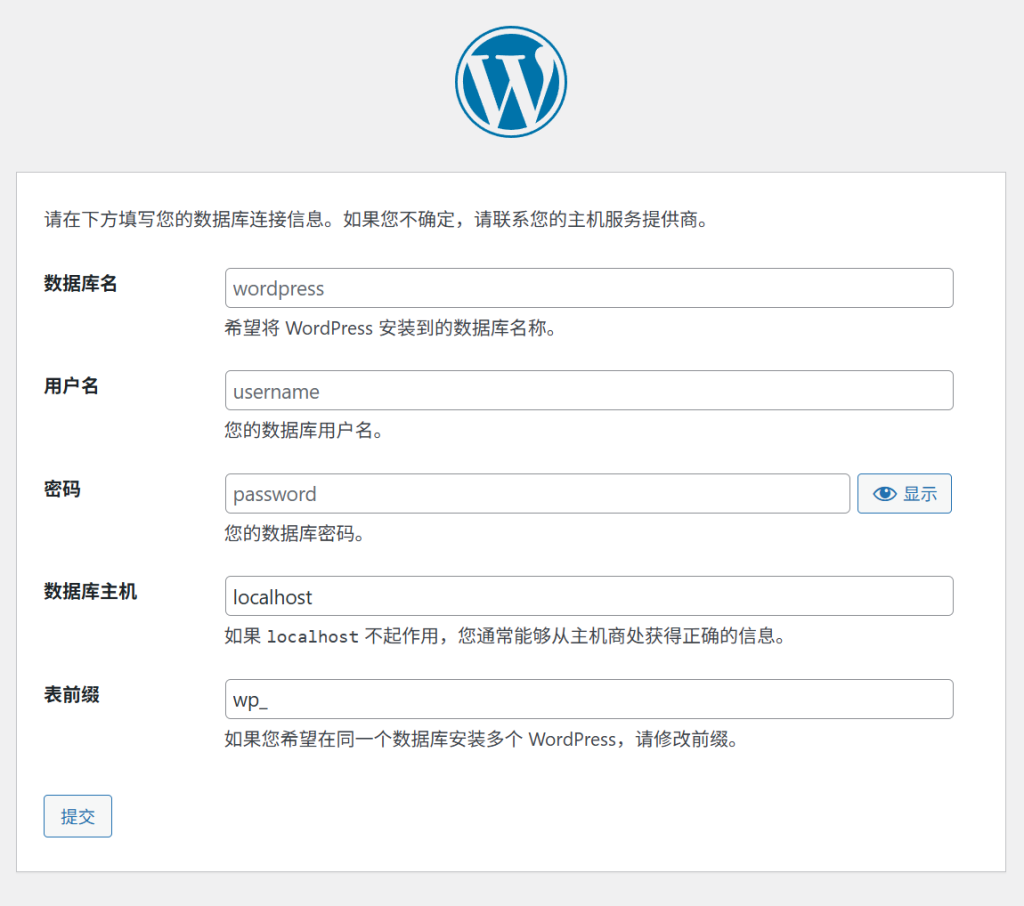1024x906 pixels.
Task: Click the 表前缀 field label
Action: coord(72,695)
